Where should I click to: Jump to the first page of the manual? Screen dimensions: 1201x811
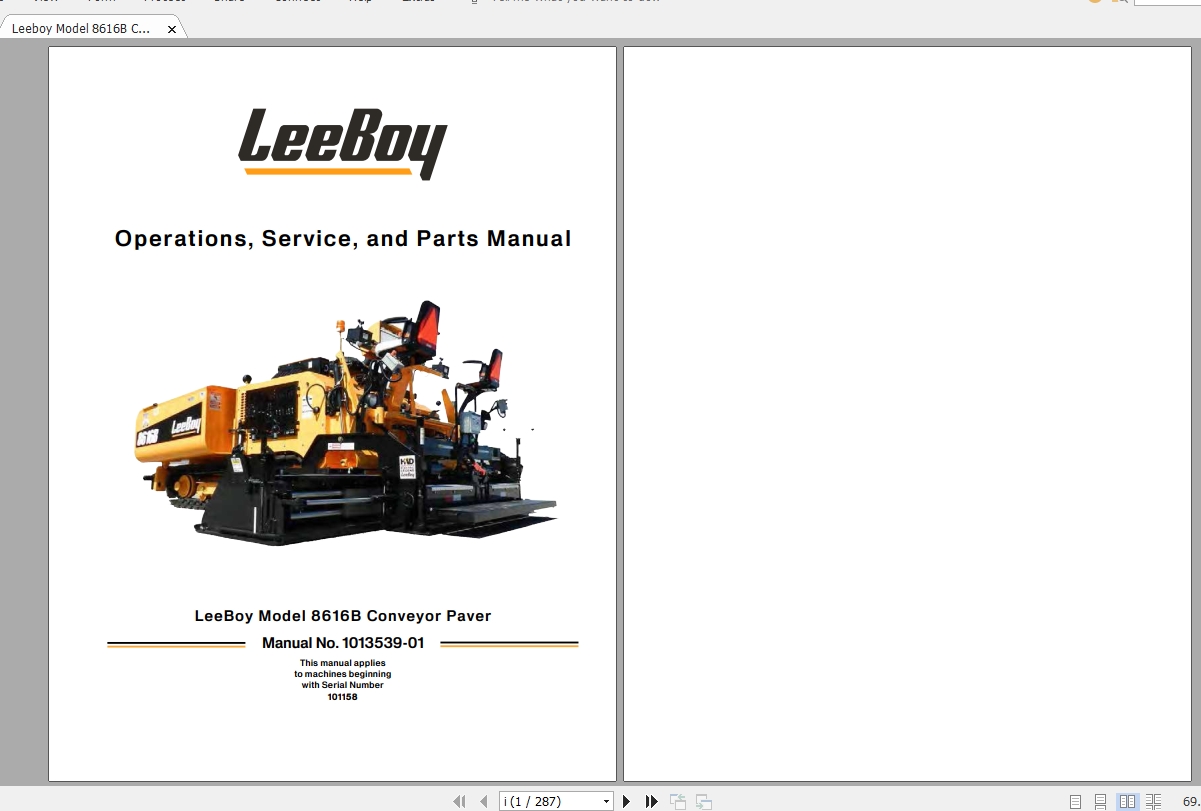click(459, 800)
